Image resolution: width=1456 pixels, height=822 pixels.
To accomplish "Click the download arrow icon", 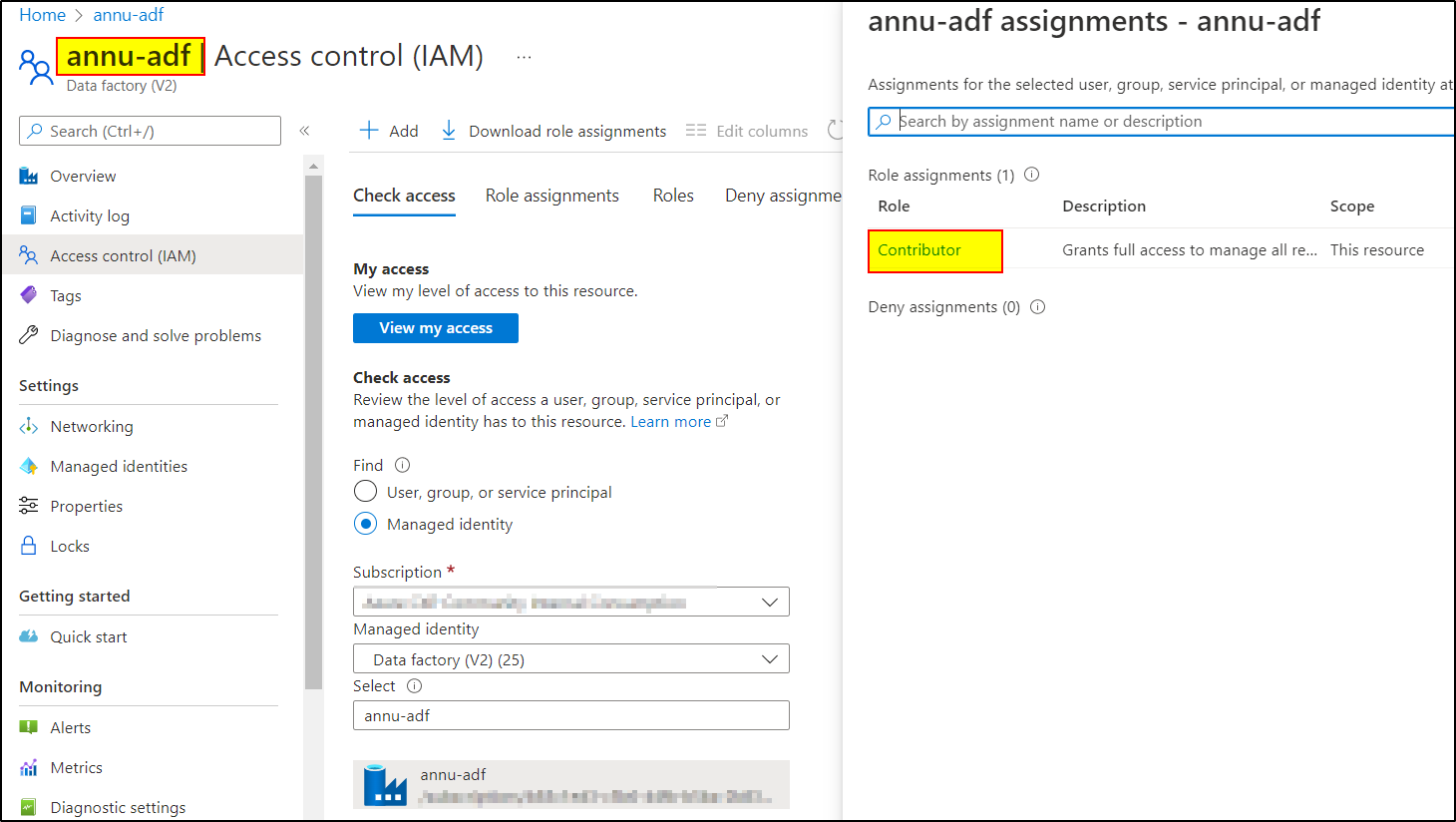I will tap(449, 131).
